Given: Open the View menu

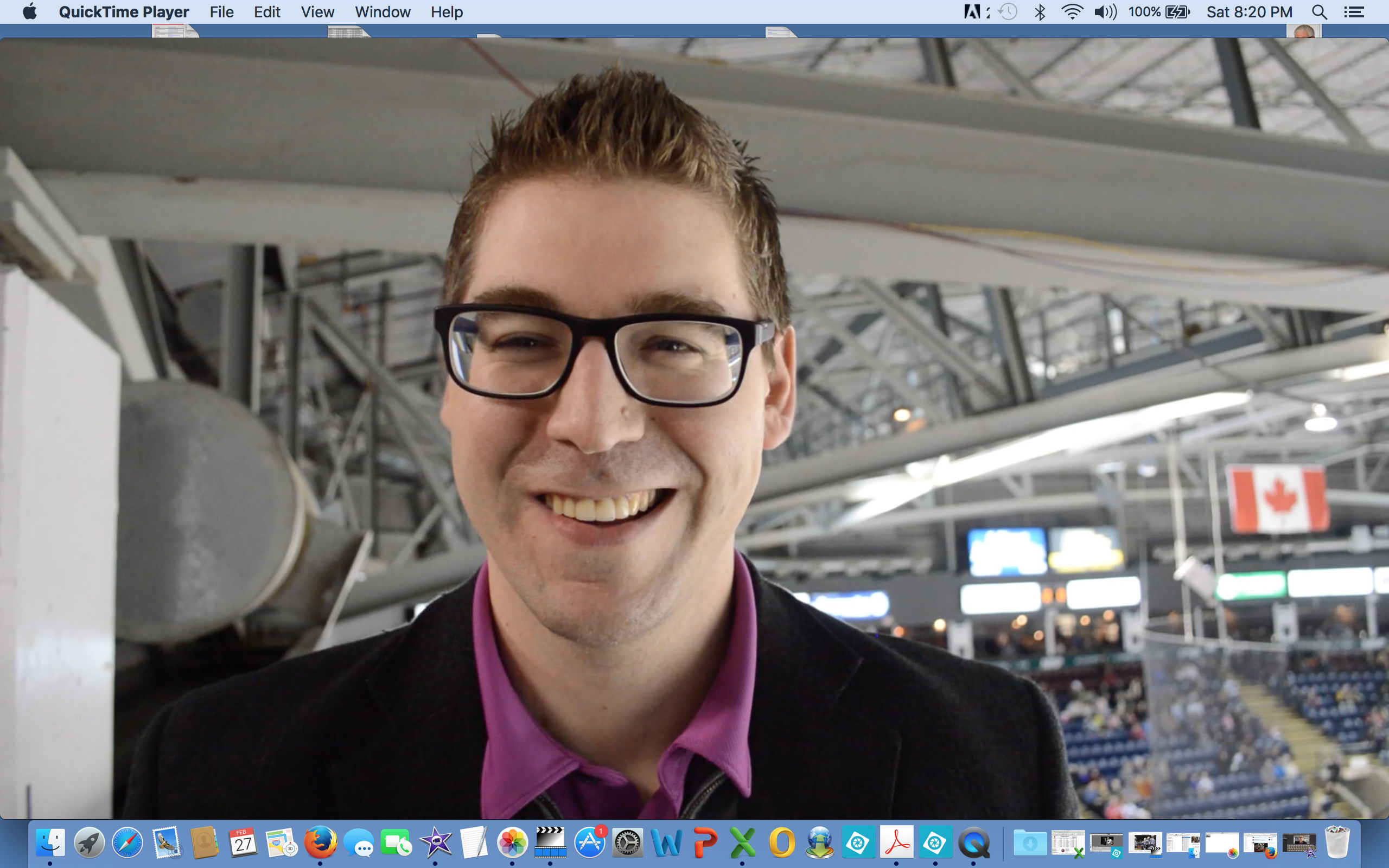Looking at the screenshot, I should (x=317, y=12).
